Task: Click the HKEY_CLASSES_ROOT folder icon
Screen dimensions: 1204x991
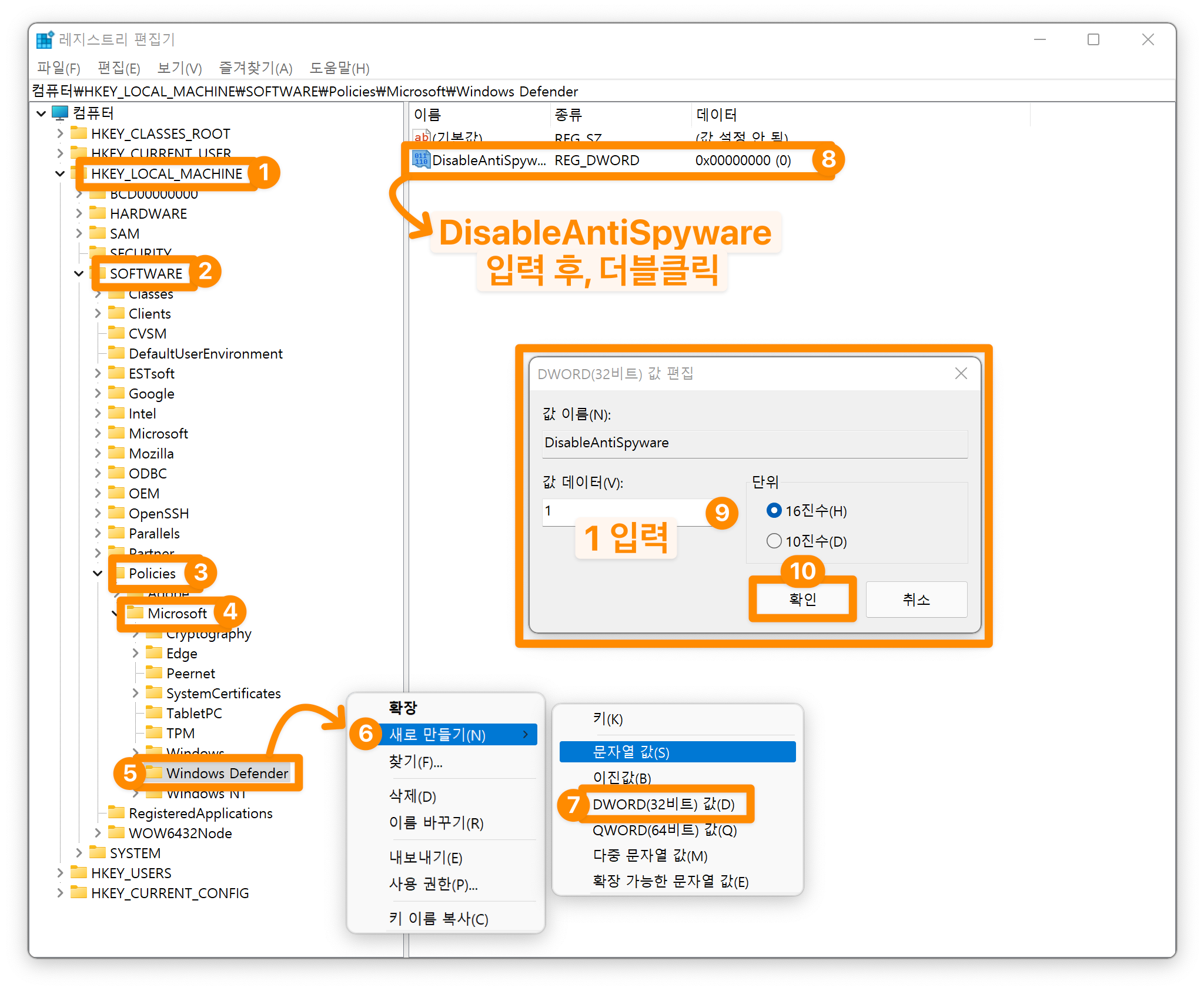Action: point(78,133)
